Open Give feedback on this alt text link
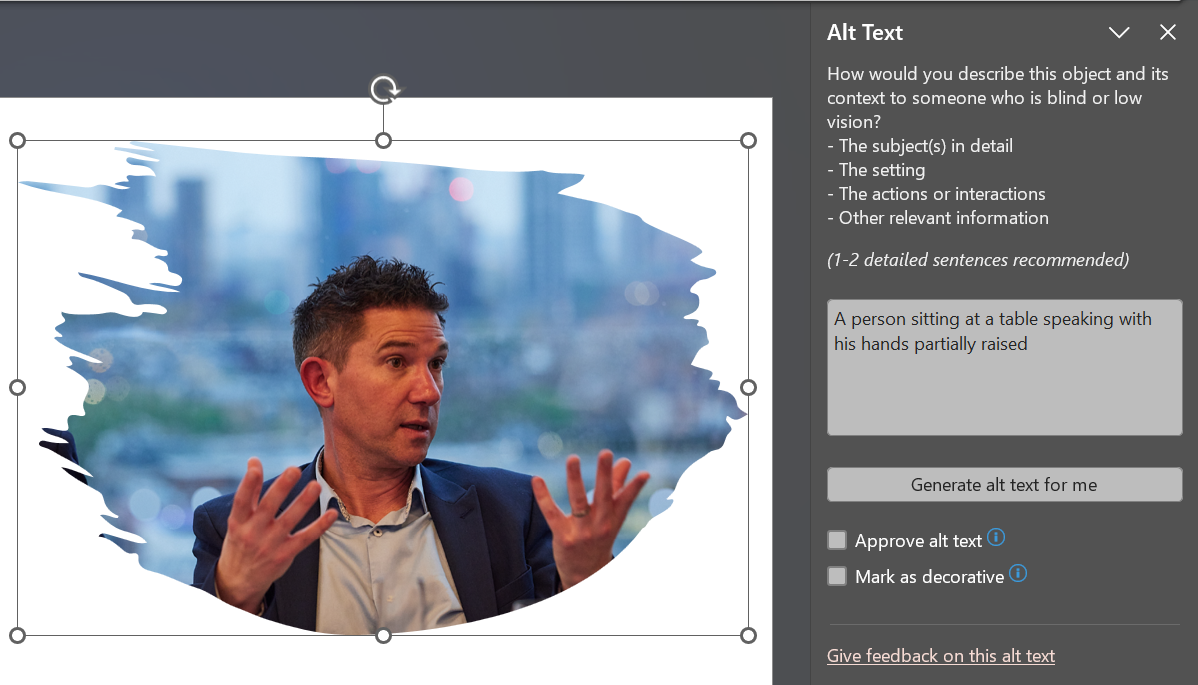Viewport: 1198px width, 685px height. 941,656
